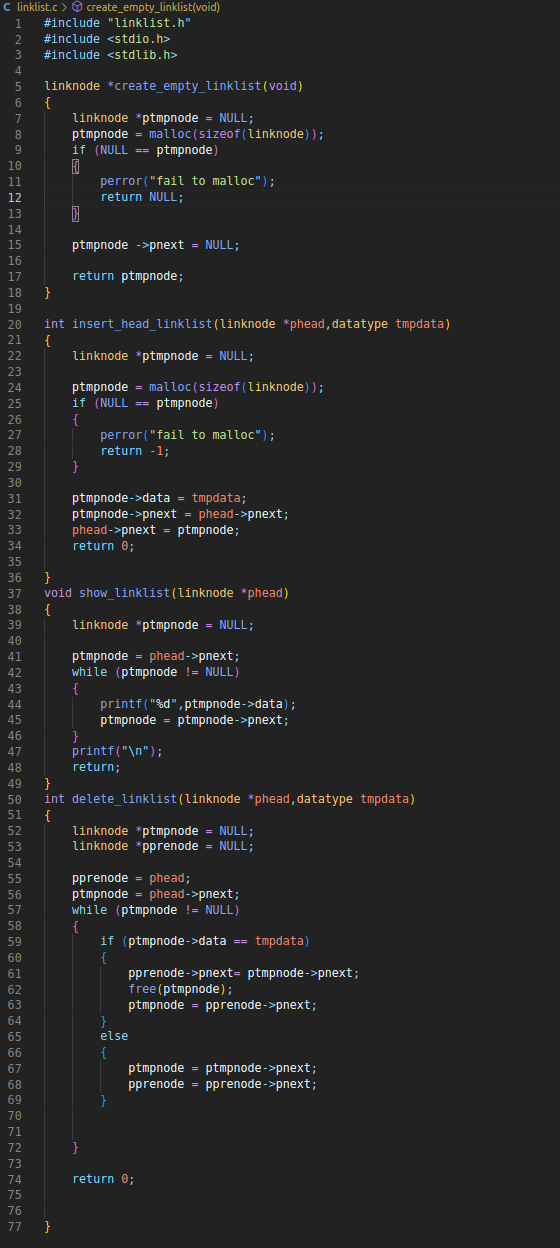Click 'while (ptmpnode != NULL)' on line 42
This screenshot has height=1248, width=560.
156,673
